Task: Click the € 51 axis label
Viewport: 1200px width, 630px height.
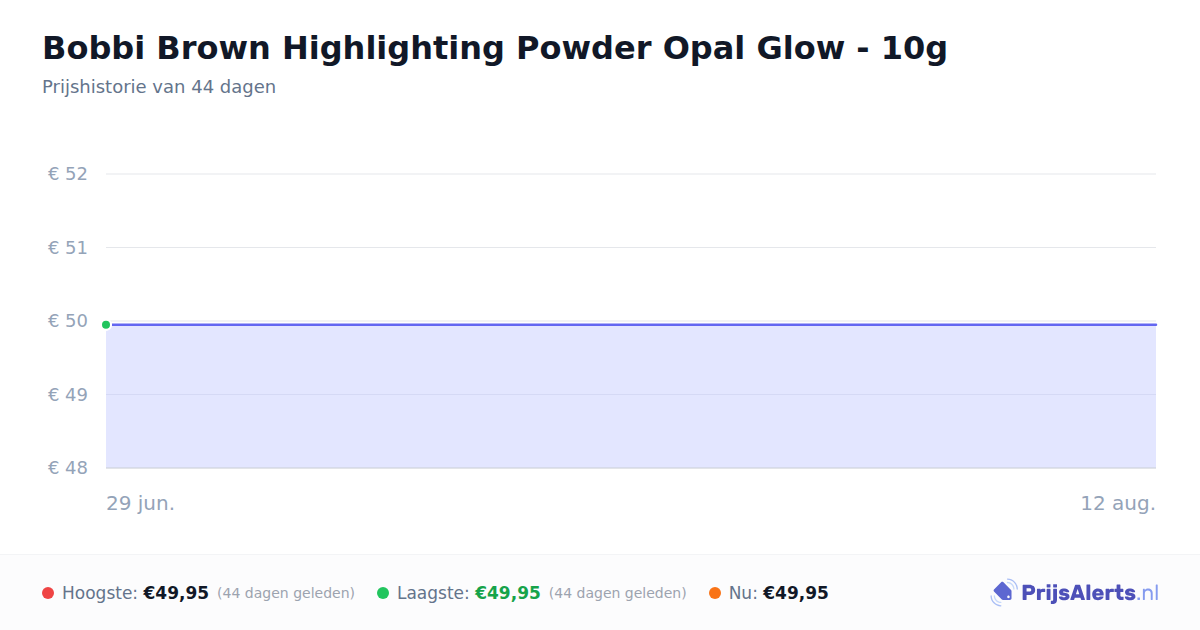Action: (68, 247)
